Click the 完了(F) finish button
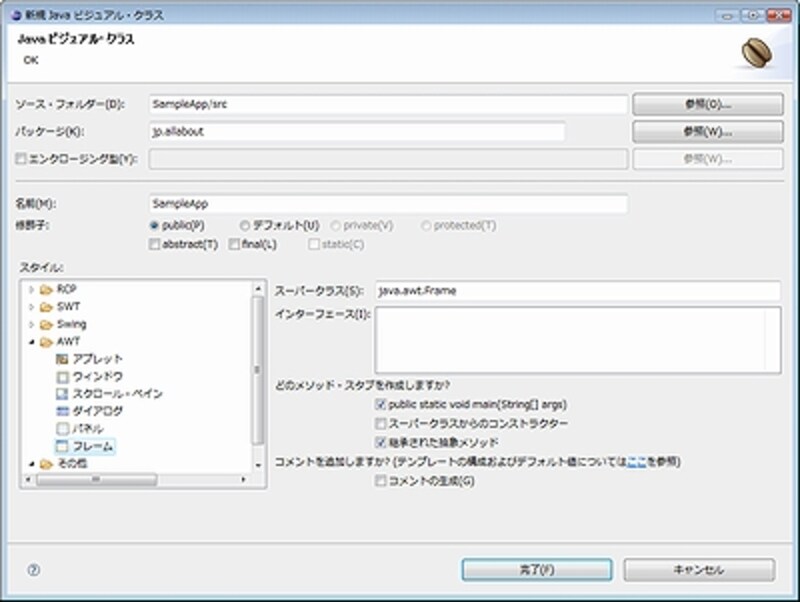This screenshot has height=602, width=800. [x=536, y=570]
